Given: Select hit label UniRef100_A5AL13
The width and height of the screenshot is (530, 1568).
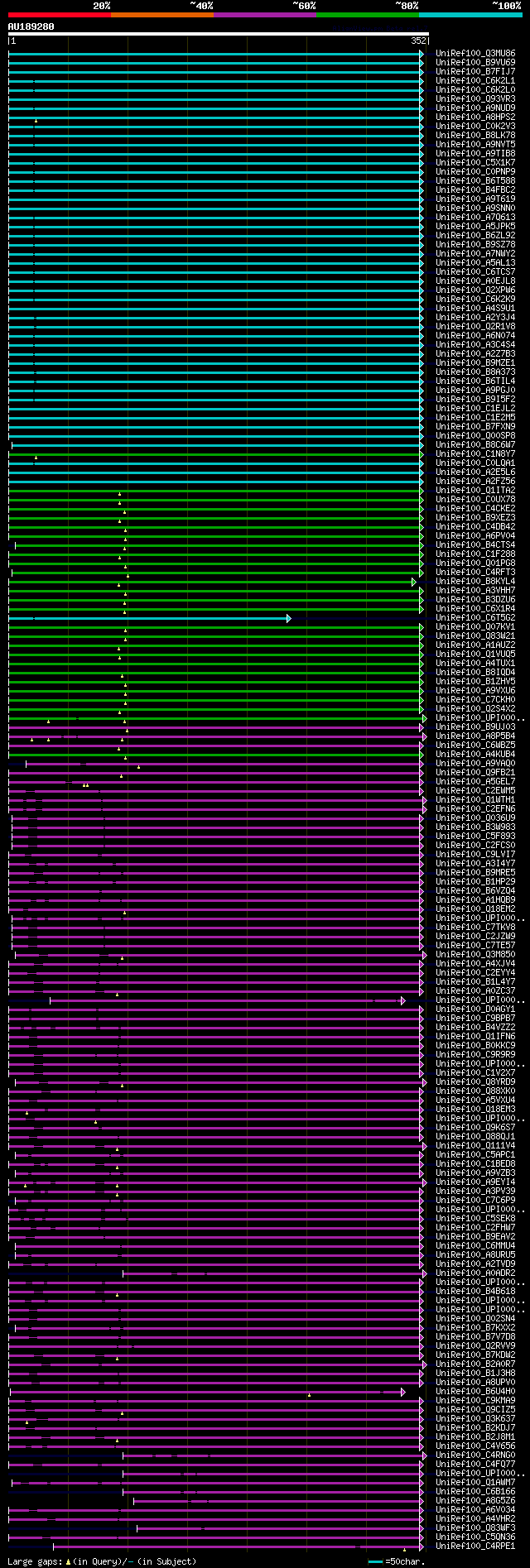Looking at the screenshot, I should [475, 262].
